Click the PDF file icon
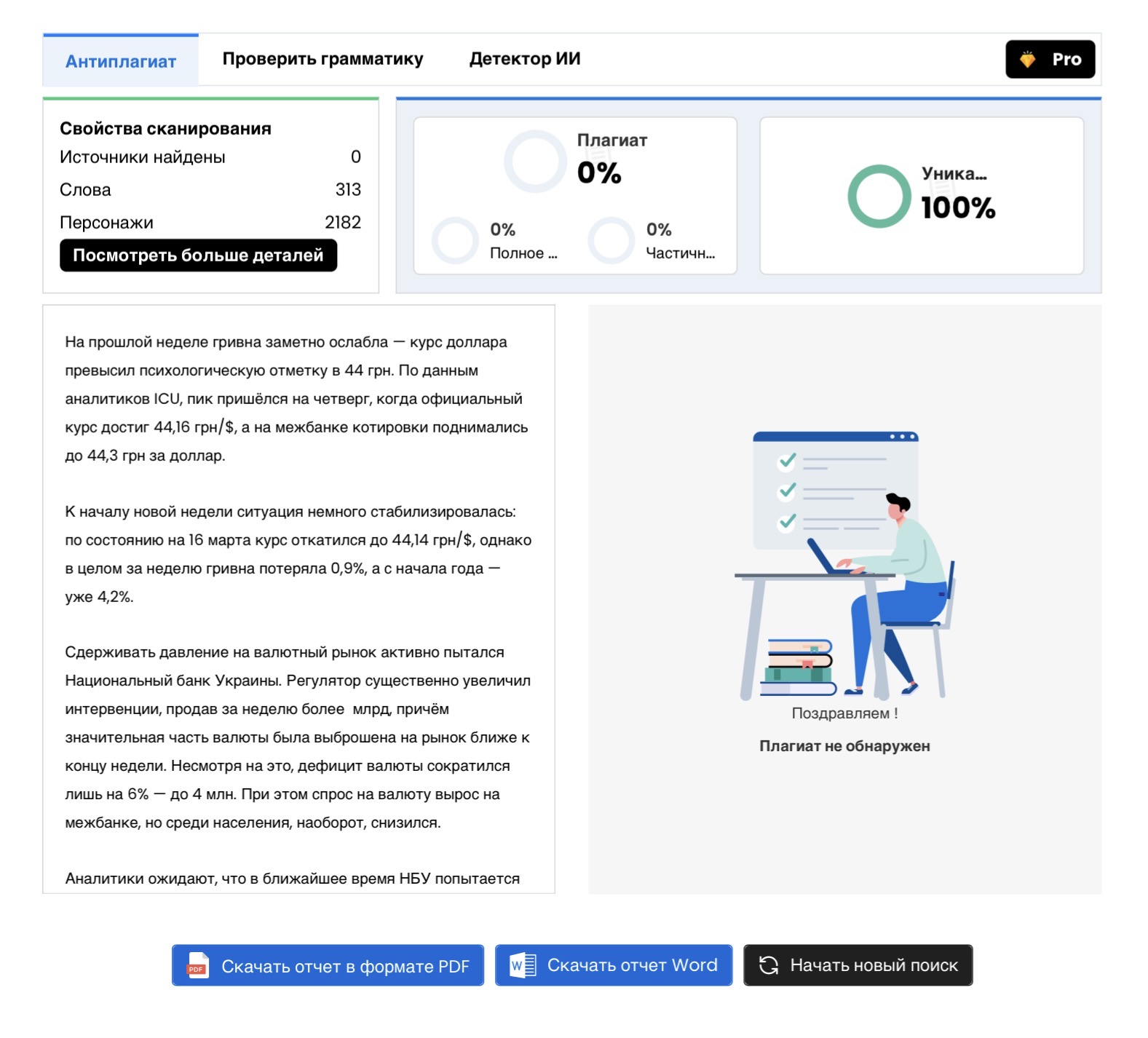This screenshot has width=1148, height=1038. pyautogui.click(x=197, y=965)
